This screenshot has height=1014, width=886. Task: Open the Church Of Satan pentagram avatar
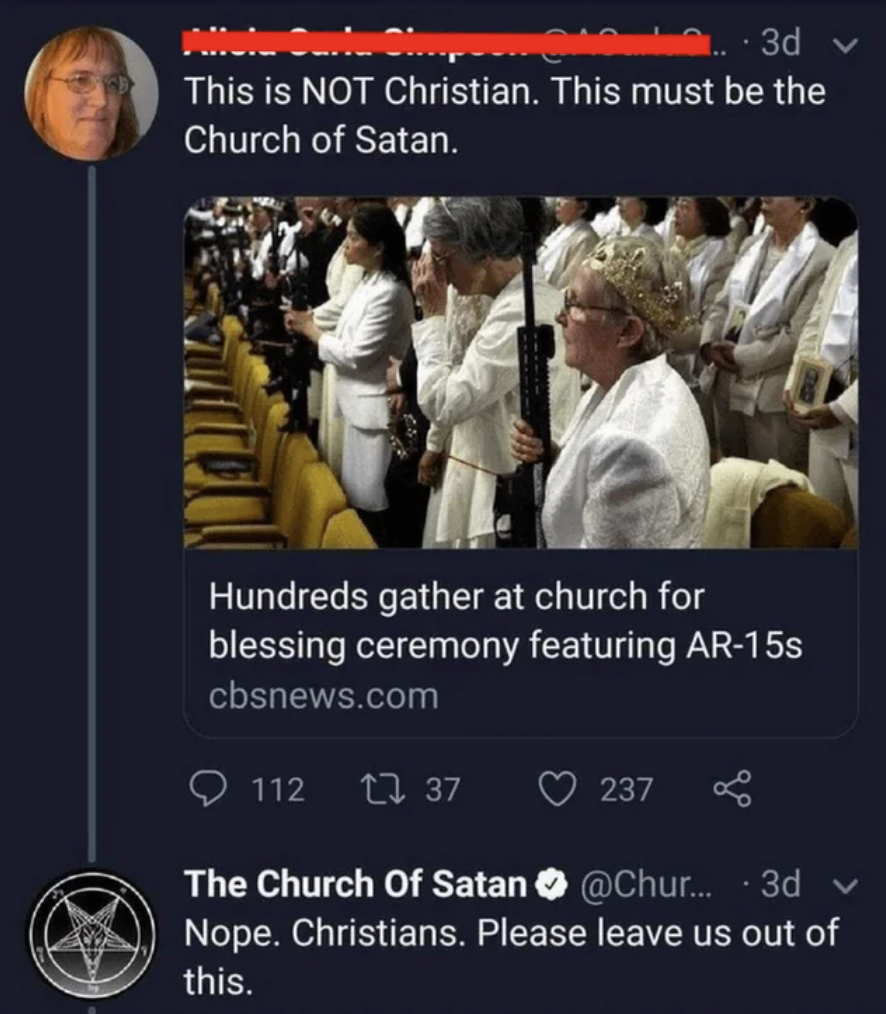click(x=91, y=933)
